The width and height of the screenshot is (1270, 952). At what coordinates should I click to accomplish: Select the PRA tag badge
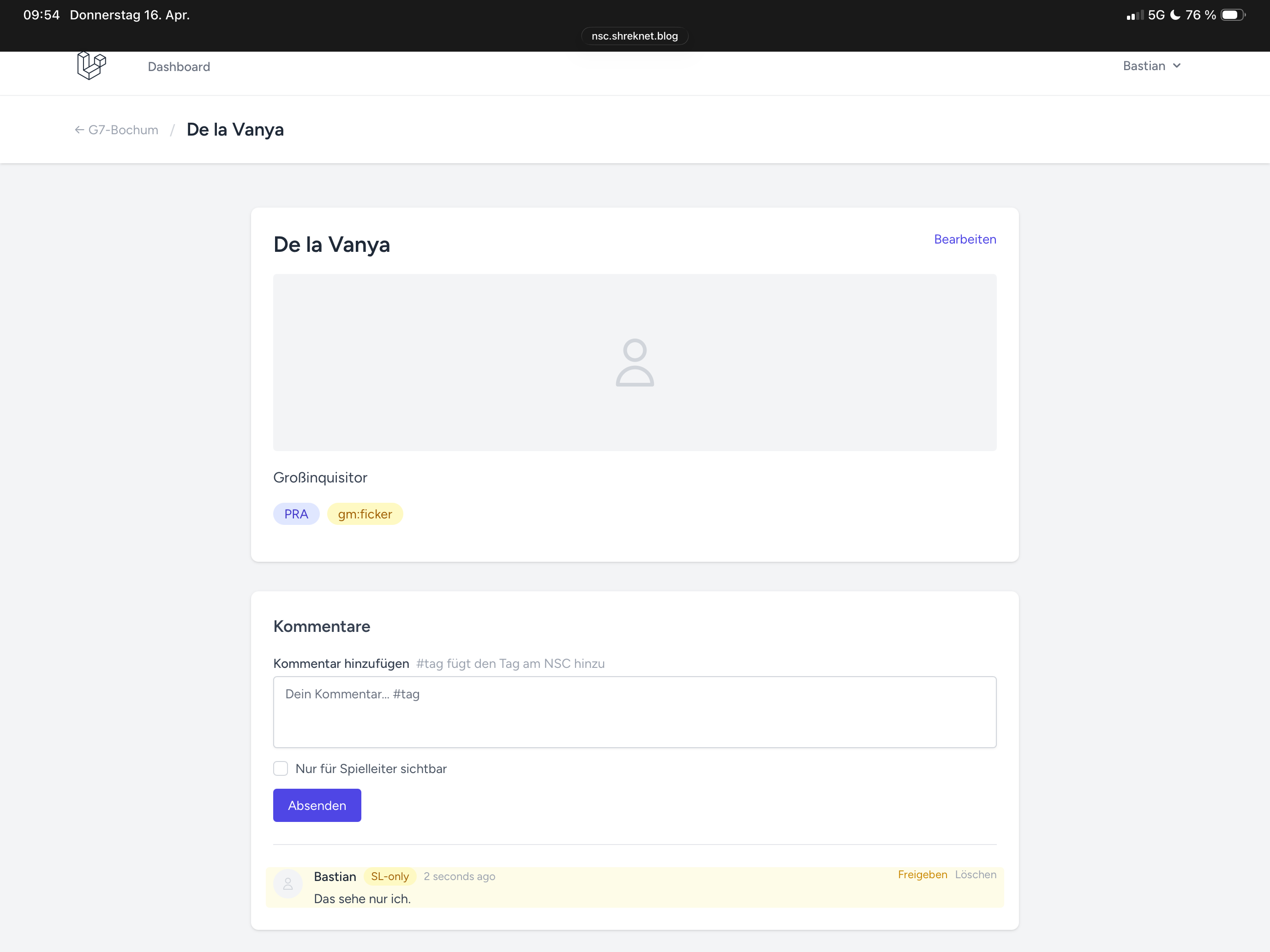tap(296, 514)
